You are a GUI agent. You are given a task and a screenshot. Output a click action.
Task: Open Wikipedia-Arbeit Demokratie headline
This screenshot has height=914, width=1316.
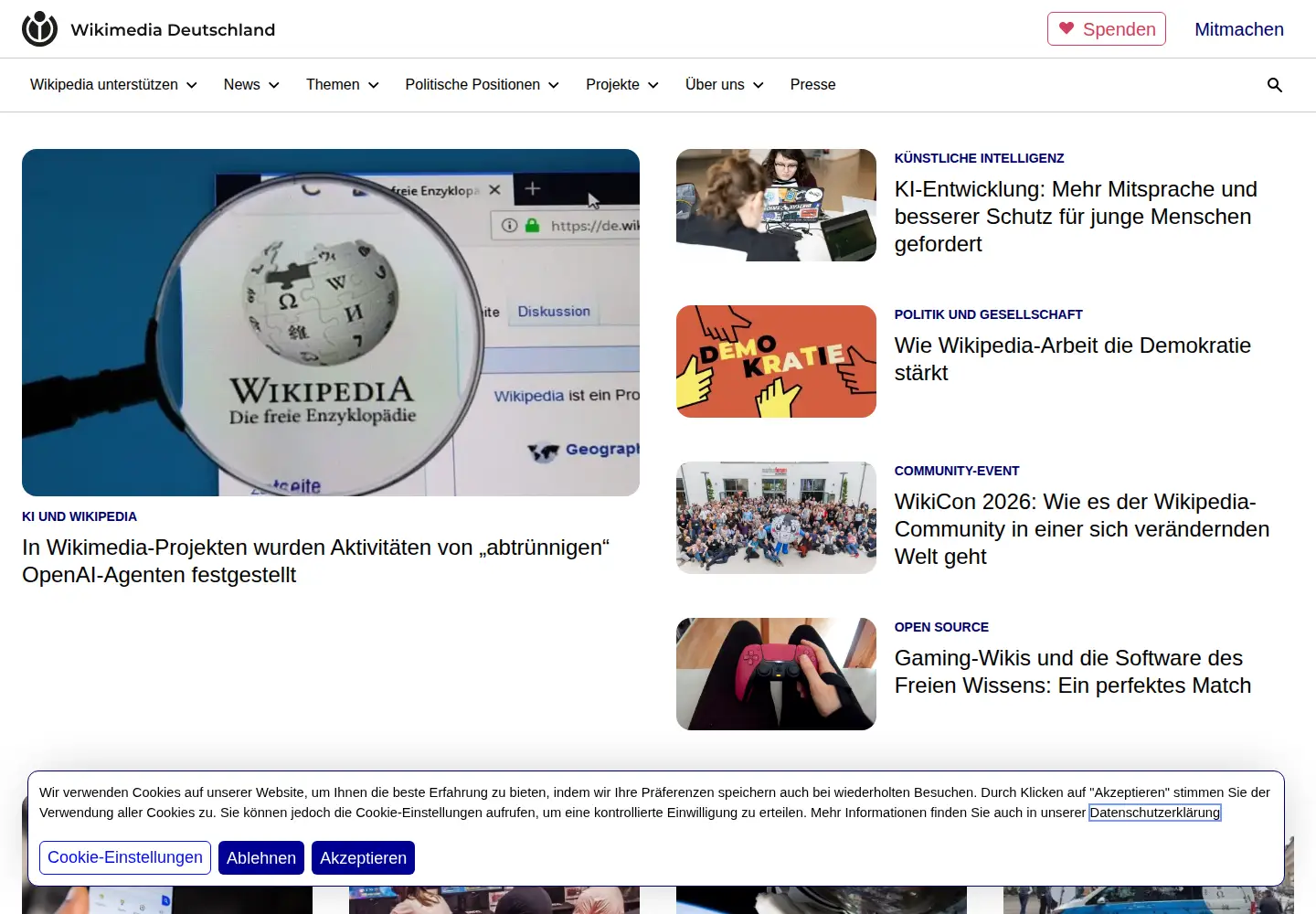point(1073,359)
